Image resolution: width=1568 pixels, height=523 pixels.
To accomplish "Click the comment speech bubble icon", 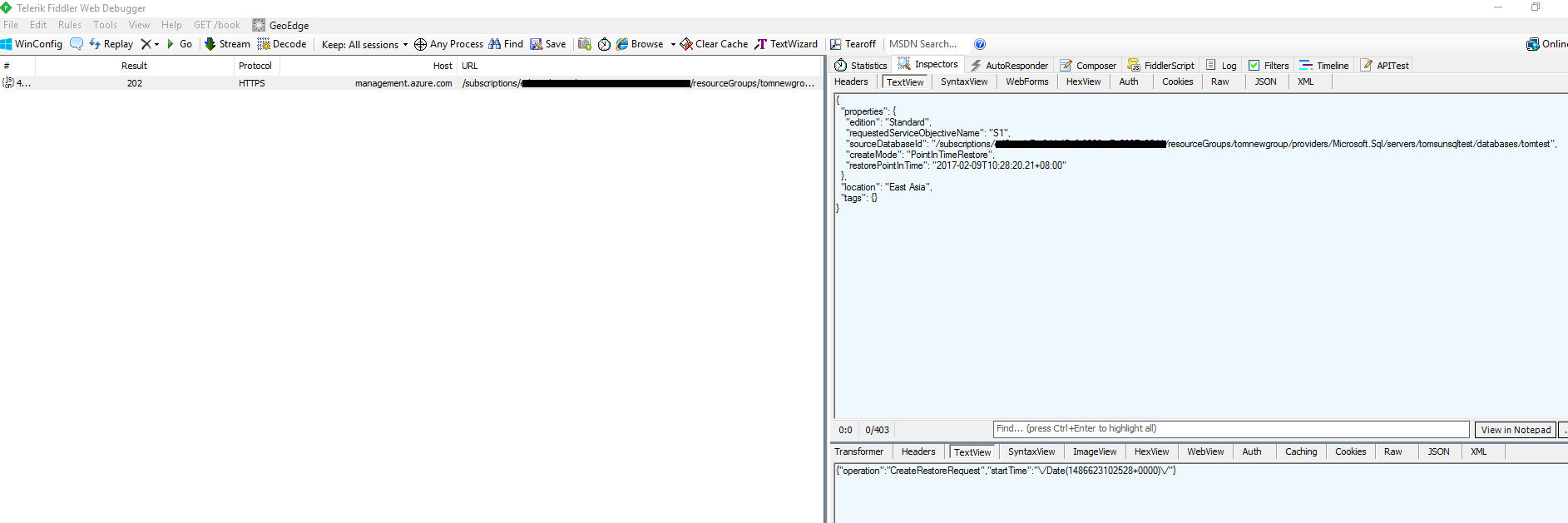I will click(77, 44).
